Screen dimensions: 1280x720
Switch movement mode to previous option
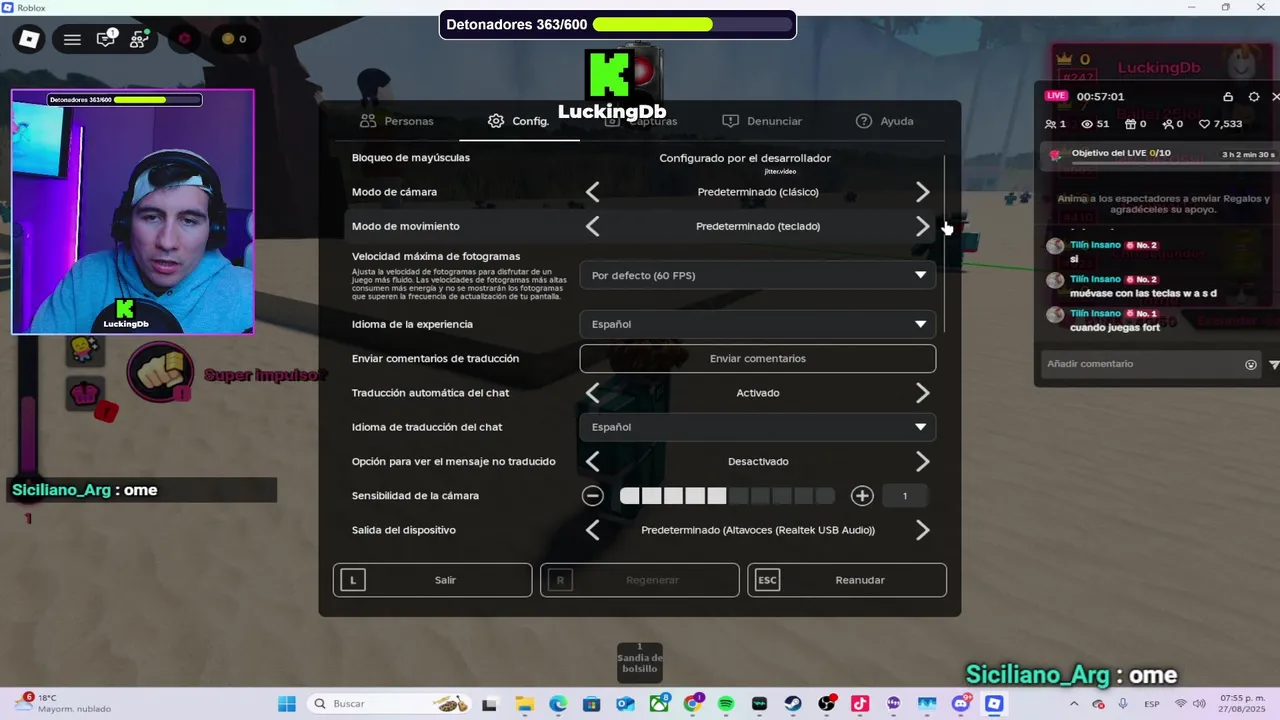593,226
